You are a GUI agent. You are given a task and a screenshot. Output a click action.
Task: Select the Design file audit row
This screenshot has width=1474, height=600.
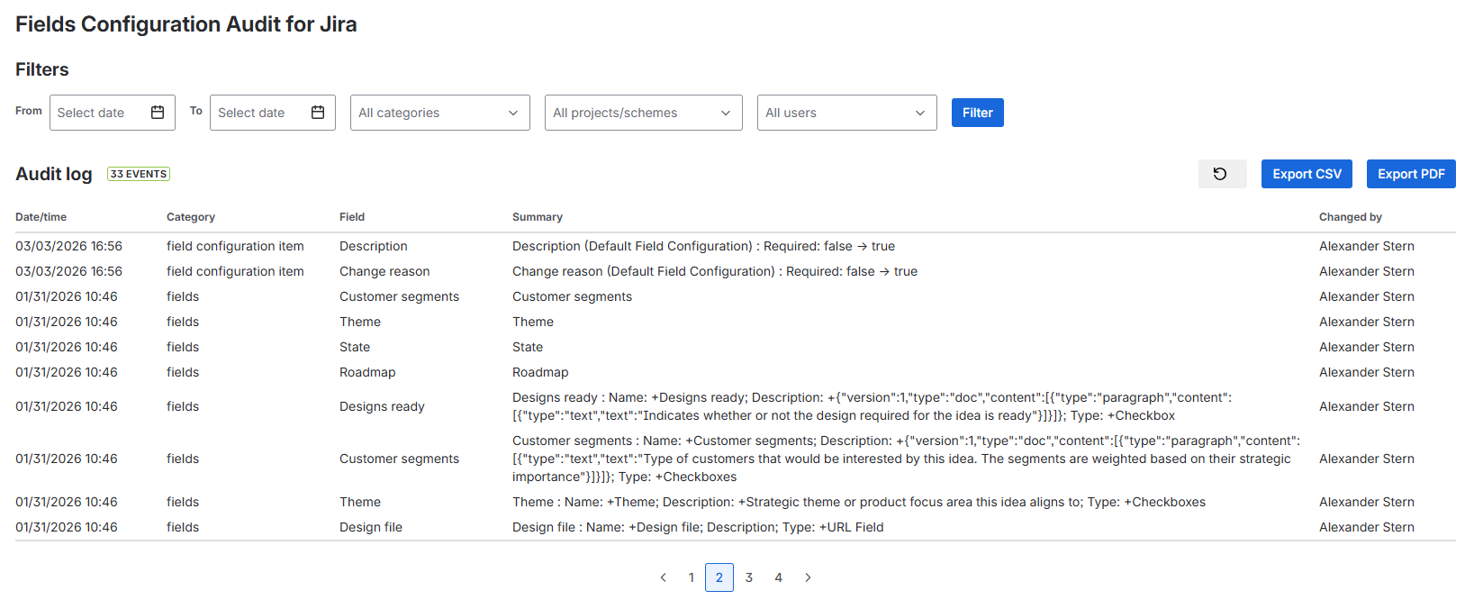click(x=697, y=527)
